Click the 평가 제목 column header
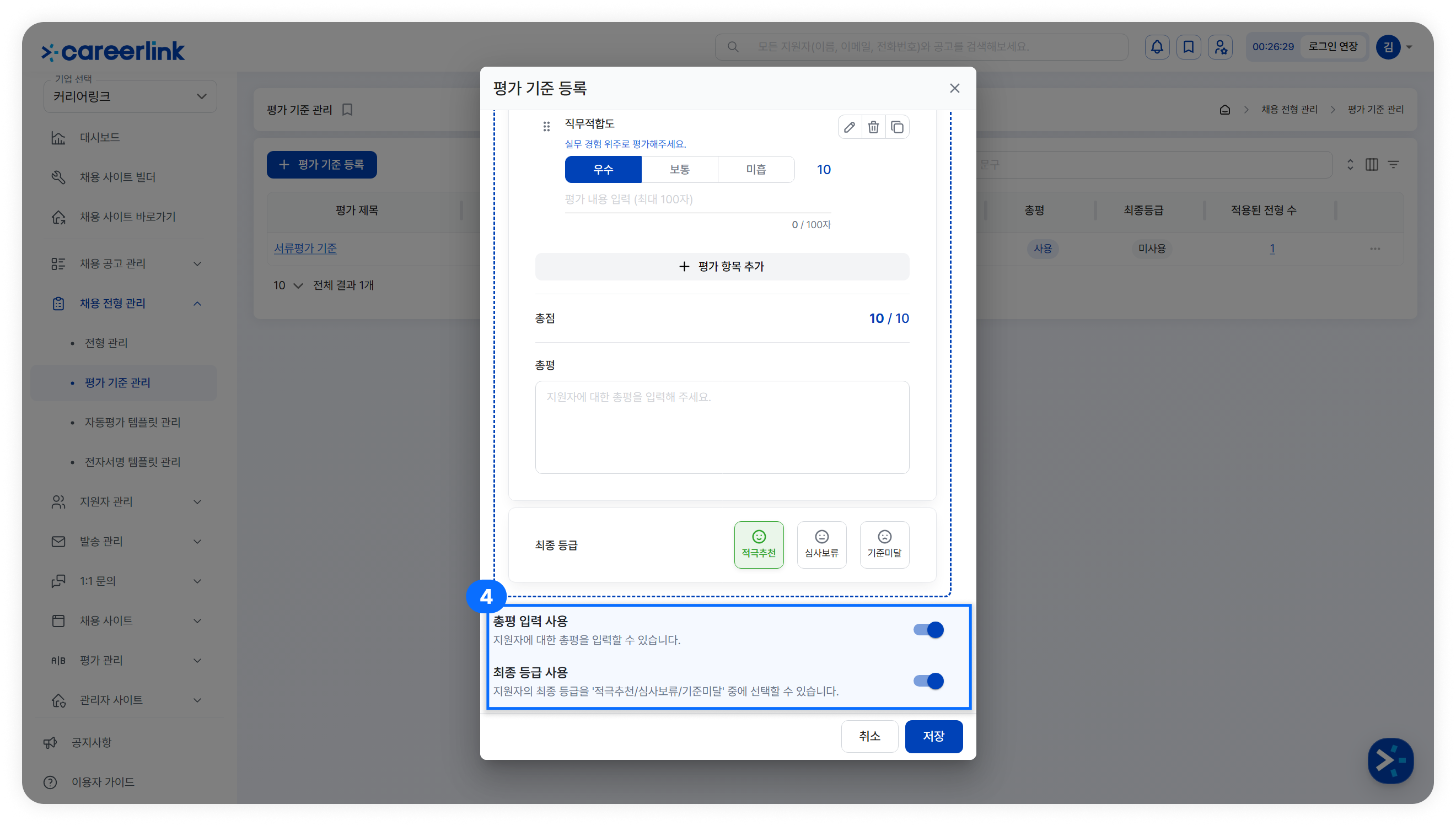This screenshot has width=1456, height=826. [x=356, y=210]
